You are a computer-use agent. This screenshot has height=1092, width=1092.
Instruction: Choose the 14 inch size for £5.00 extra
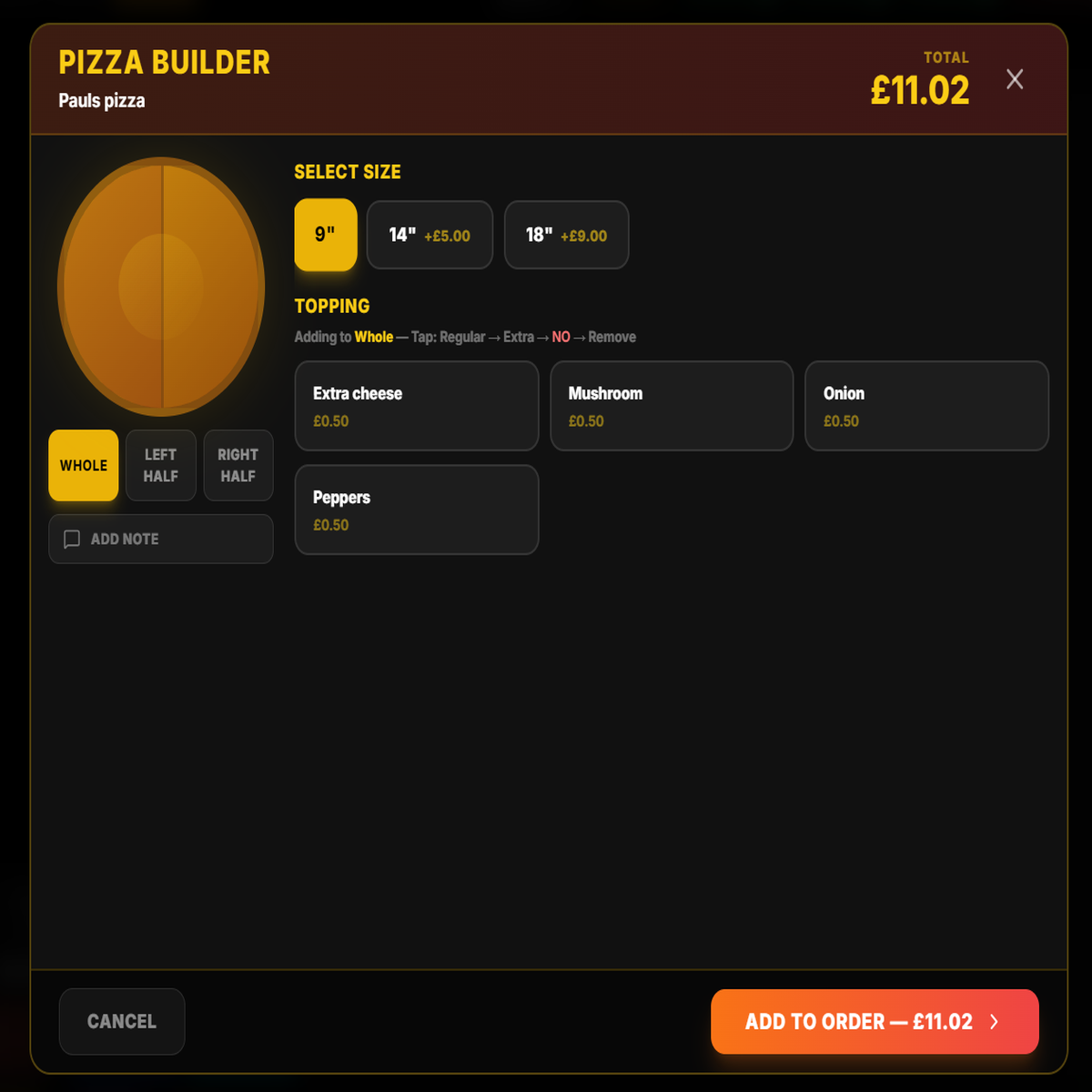pyautogui.click(x=430, y=235)
